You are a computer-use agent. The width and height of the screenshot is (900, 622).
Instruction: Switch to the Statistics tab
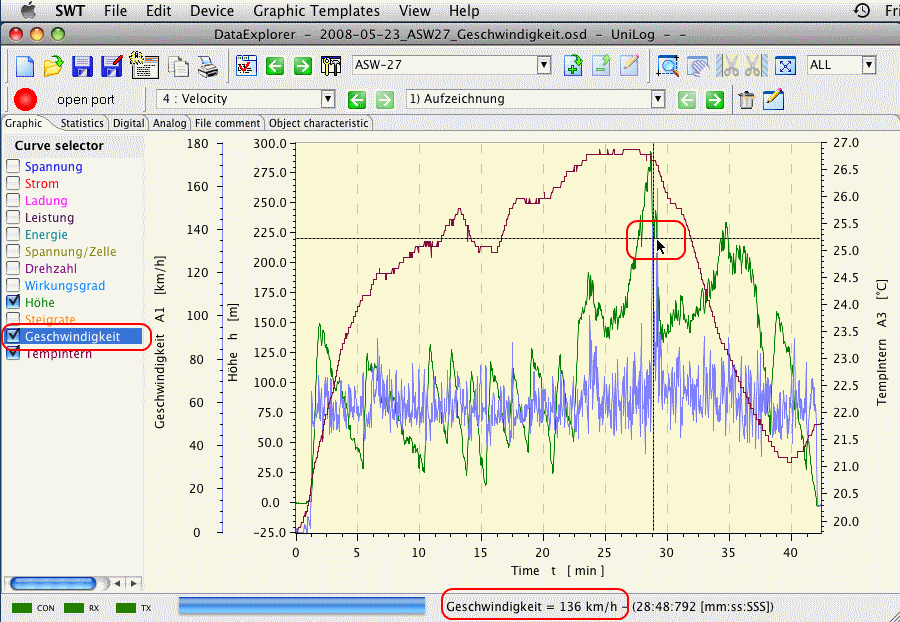pos(82,123)
